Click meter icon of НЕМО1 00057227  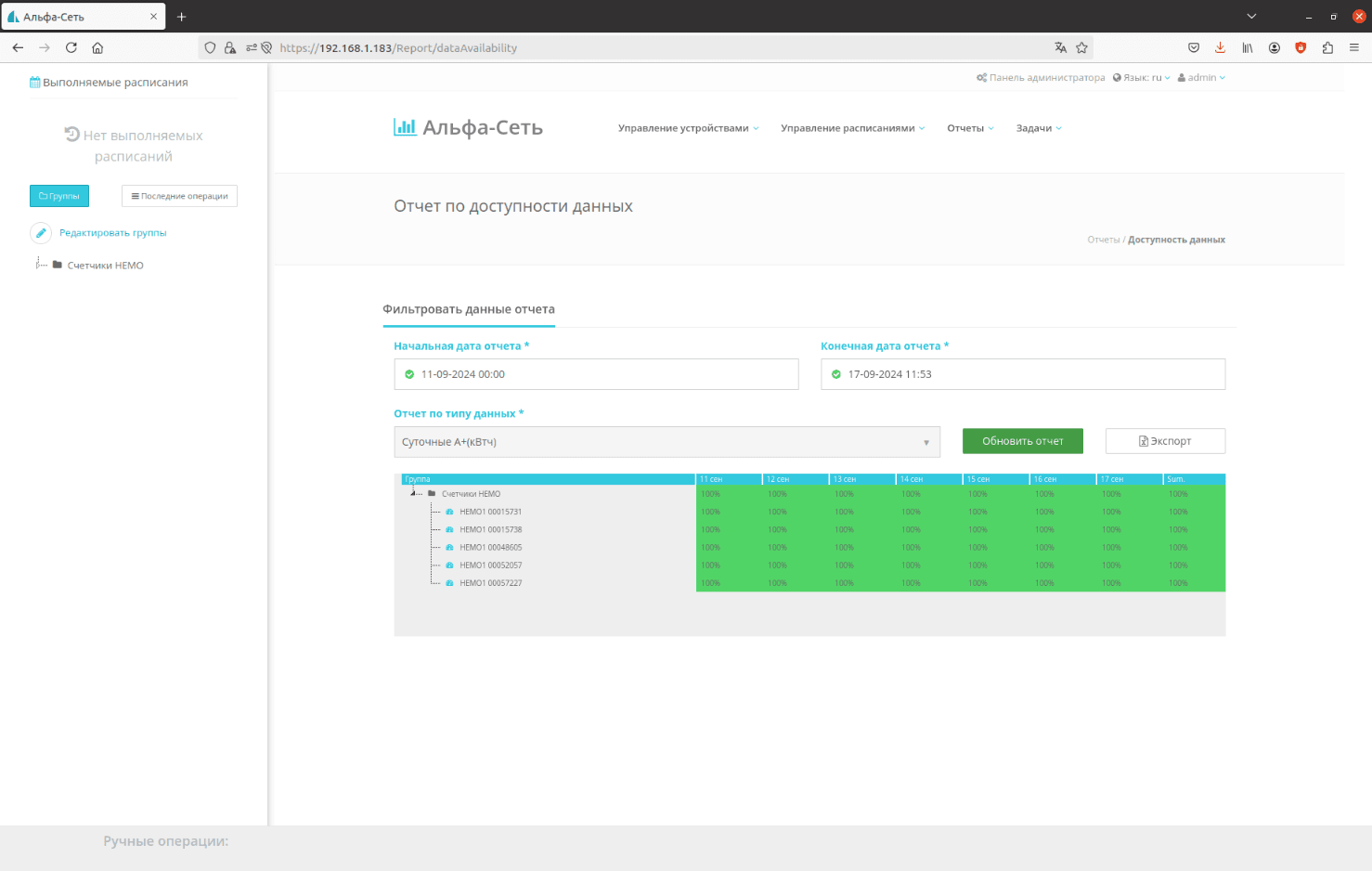click(x=450, y=583)
